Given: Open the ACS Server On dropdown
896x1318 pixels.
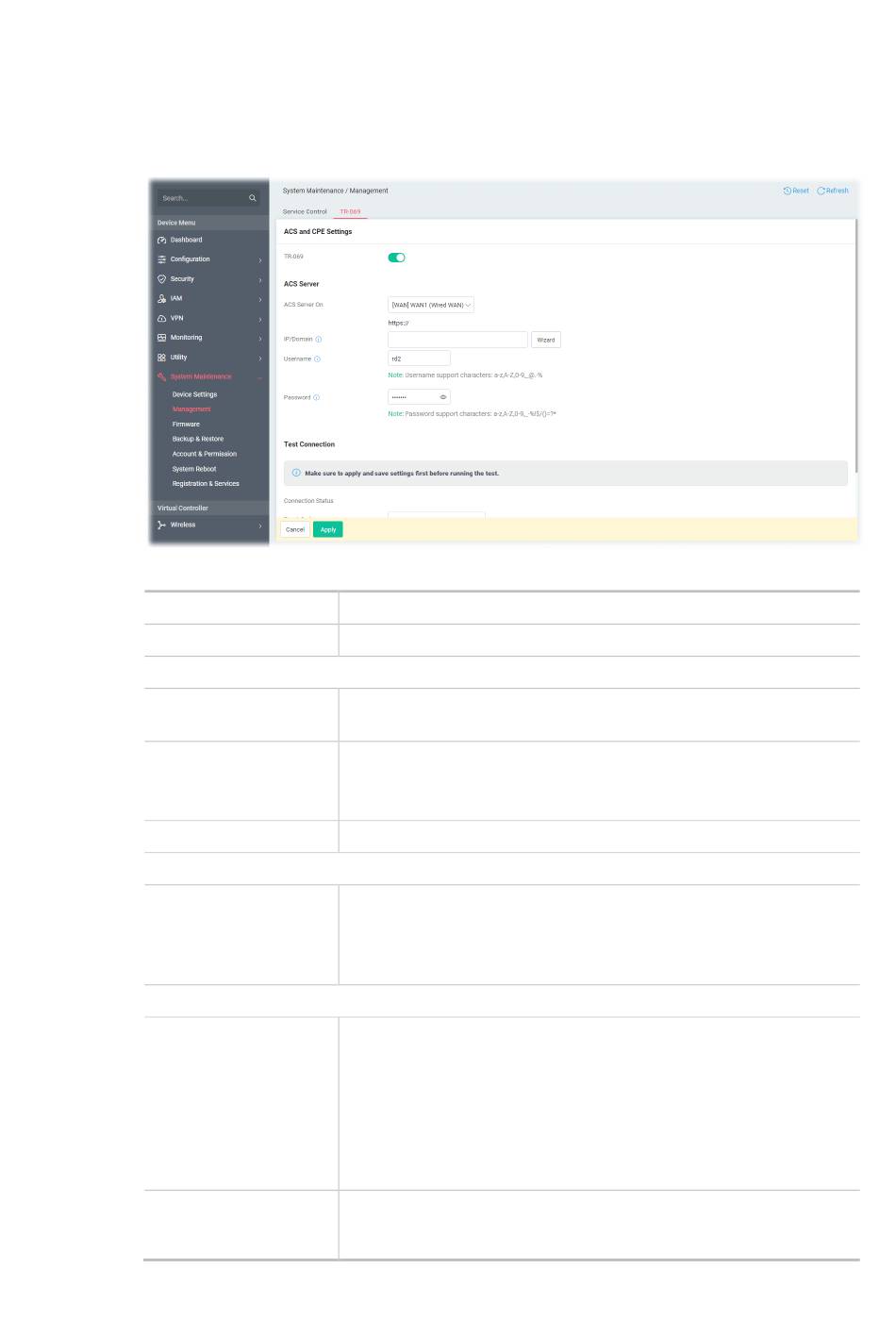Looking at the screenshot, I should click(431, 305).
